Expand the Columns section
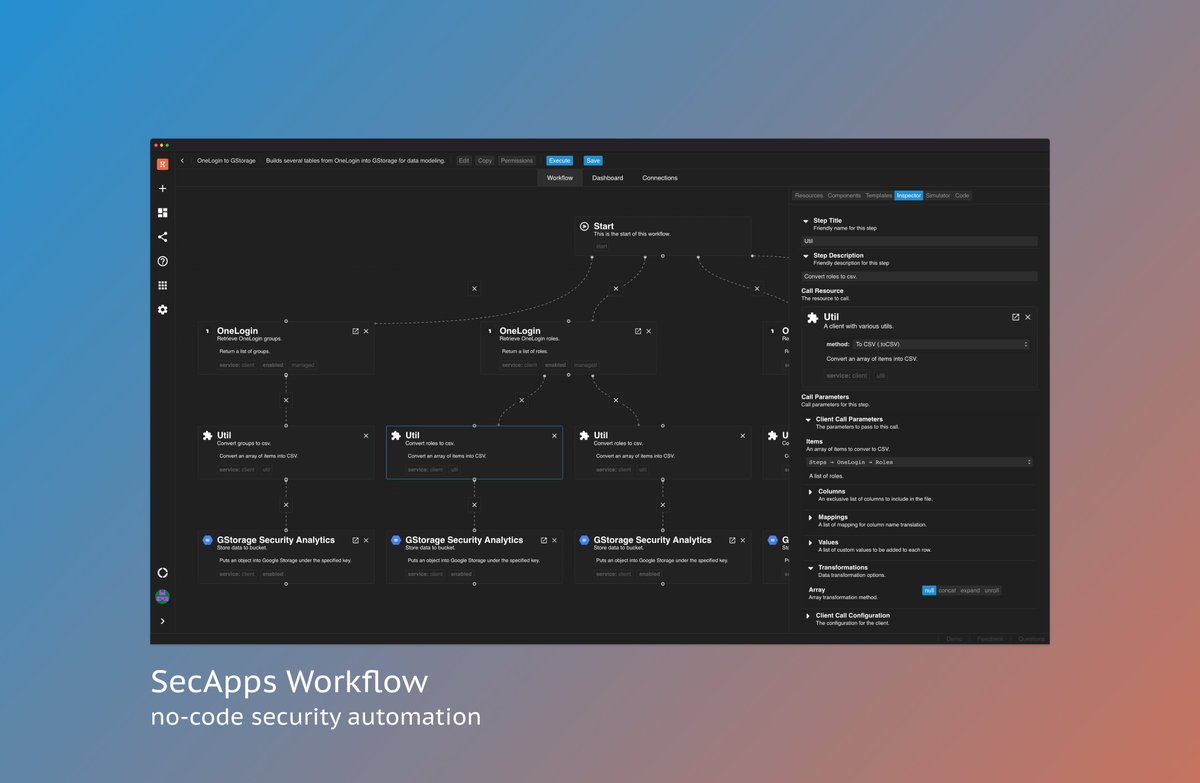The height and width of the screenshot is (783, 1200). [810, 492]
